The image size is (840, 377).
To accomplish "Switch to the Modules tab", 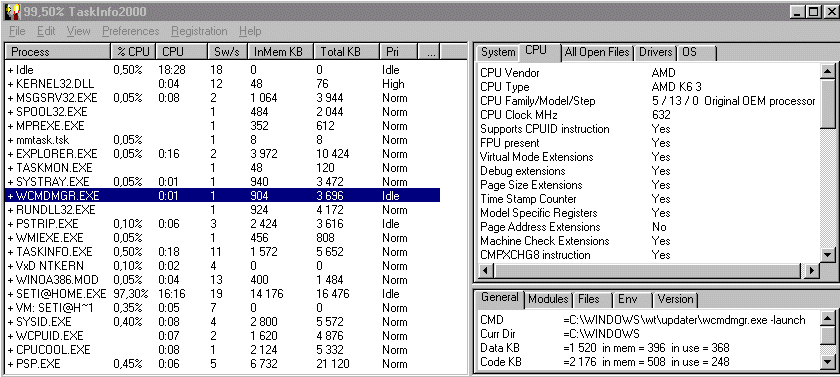I will click(x=548, y=299).
